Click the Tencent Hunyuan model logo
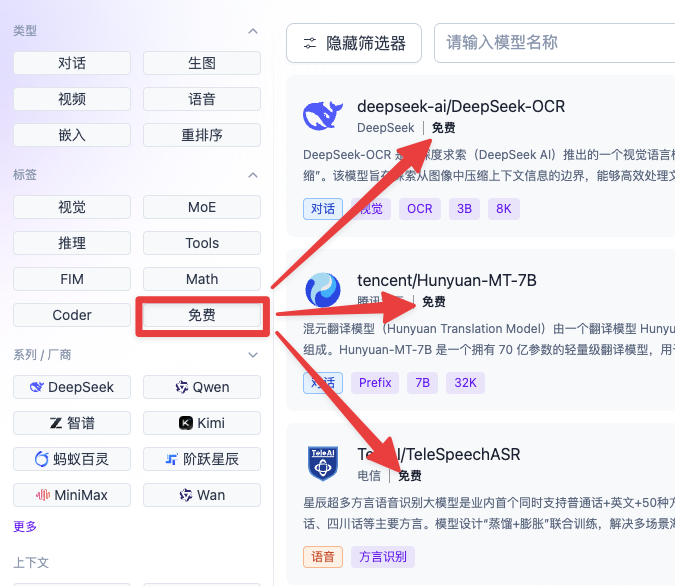 [x=323, y=290]
